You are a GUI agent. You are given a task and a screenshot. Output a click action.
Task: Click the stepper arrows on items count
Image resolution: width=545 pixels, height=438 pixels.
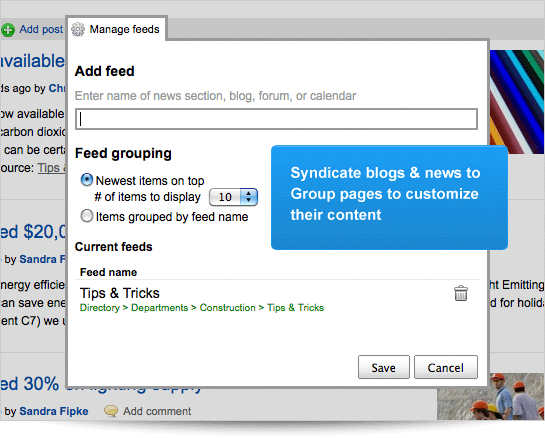click(249, 197)
